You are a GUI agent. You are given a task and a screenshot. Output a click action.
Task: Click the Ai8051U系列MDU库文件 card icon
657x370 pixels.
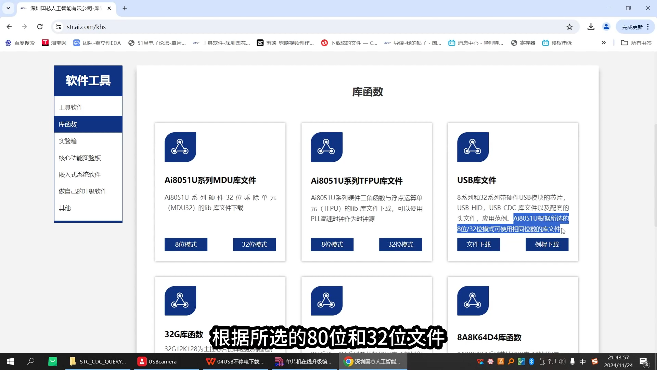click(x=180, y=147)
